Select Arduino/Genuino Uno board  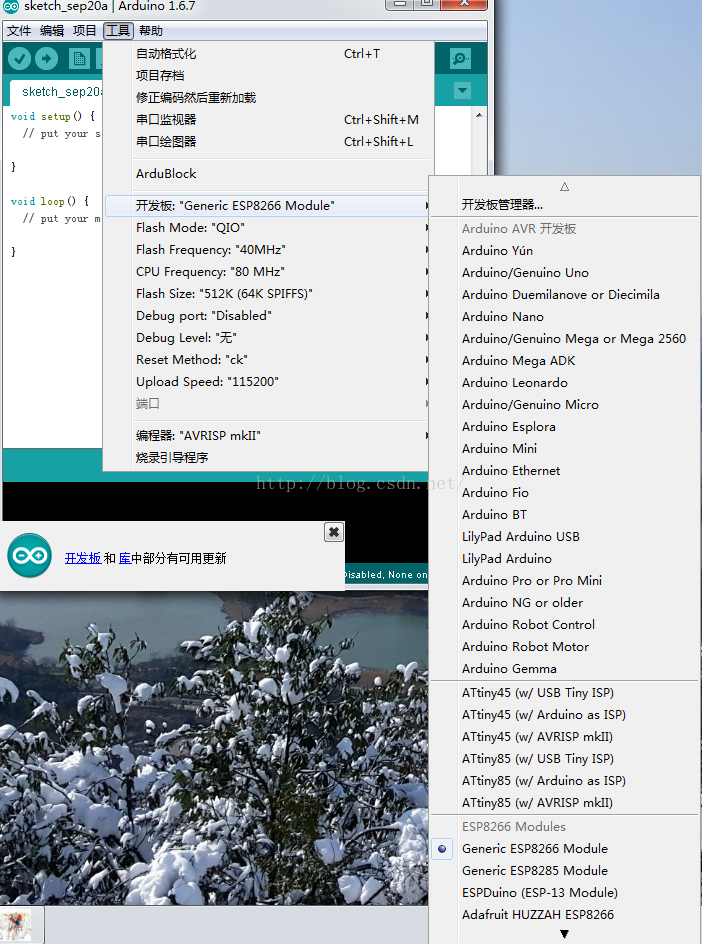564,273
